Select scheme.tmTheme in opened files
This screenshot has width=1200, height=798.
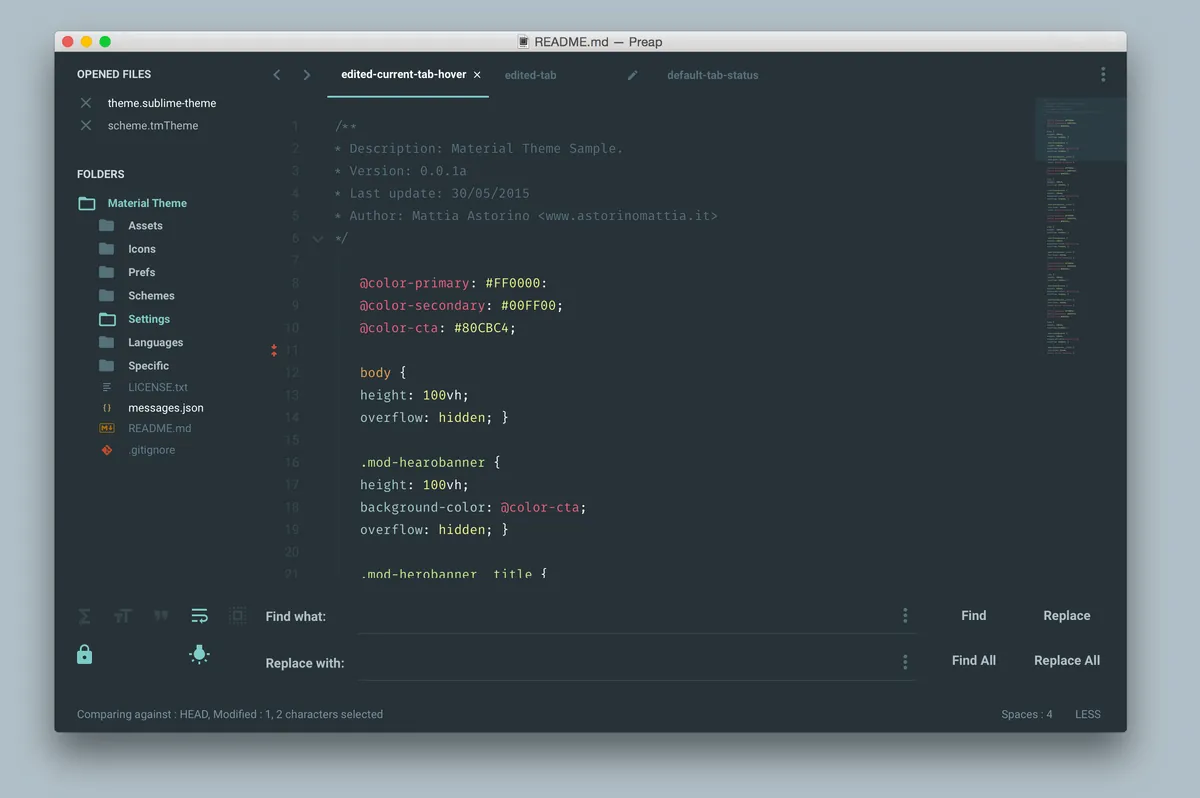tap(153, 125)
